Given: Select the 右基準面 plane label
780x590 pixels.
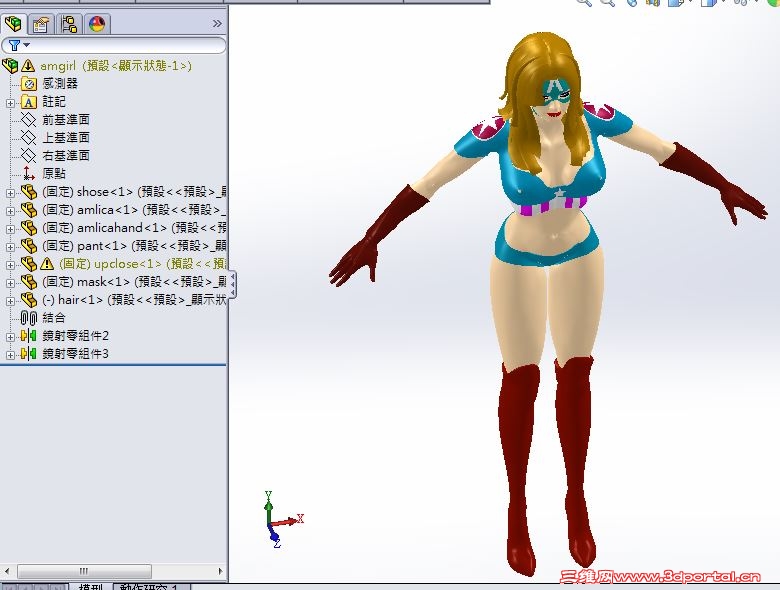Looking at the screenshot, I should point(66,156).
